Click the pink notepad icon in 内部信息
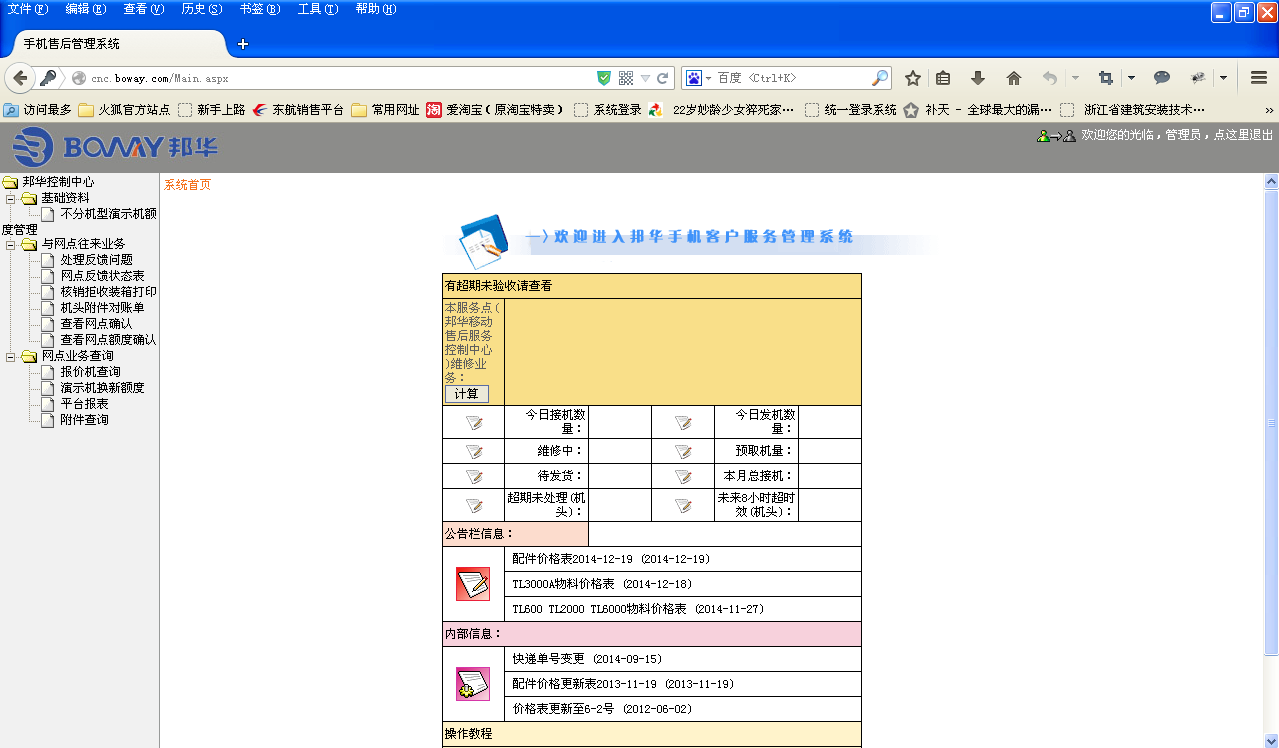Screen dimensions: 1279x748 (x=473, y=684)
